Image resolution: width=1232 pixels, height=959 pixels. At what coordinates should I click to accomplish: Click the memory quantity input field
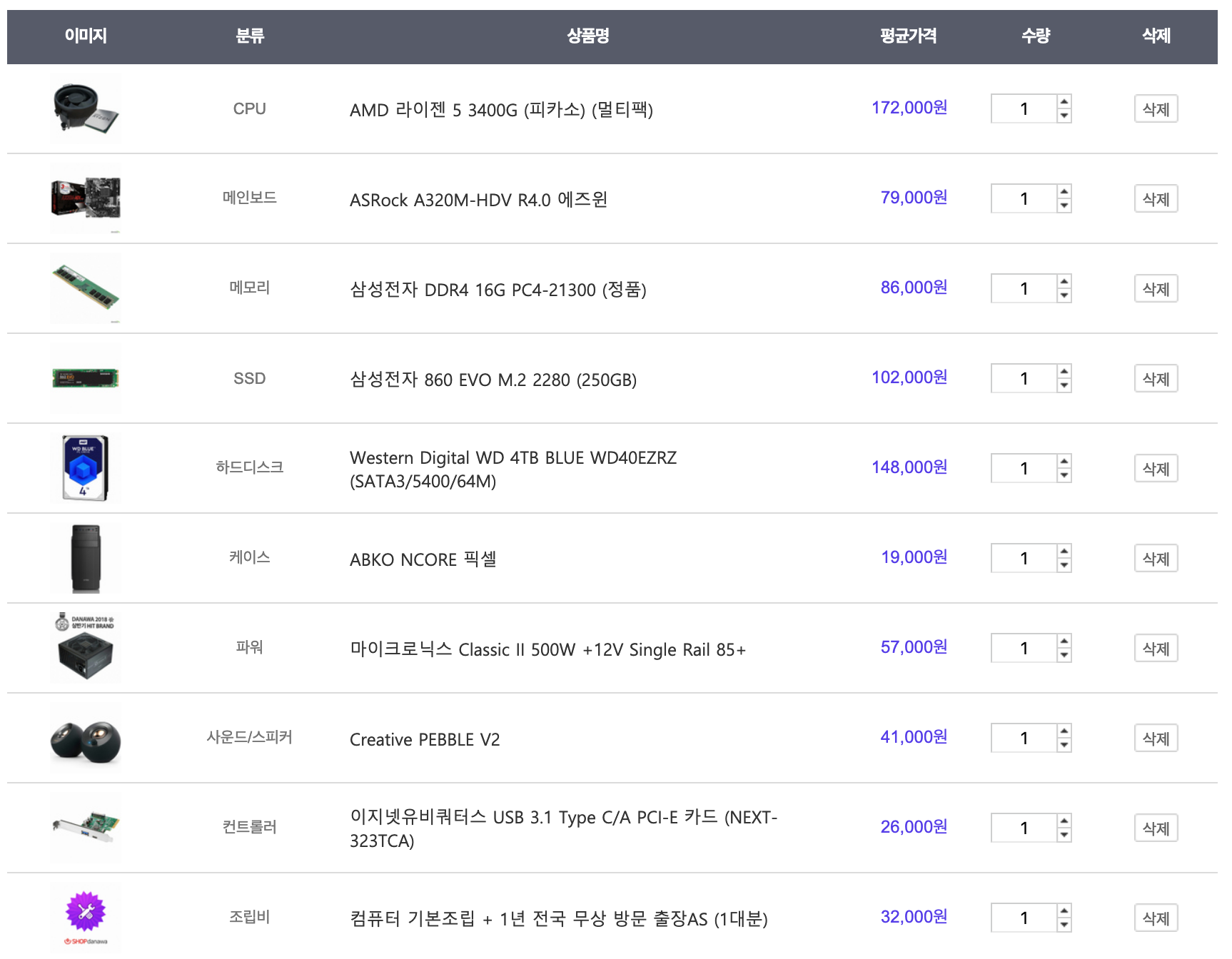pos(1024,289)
